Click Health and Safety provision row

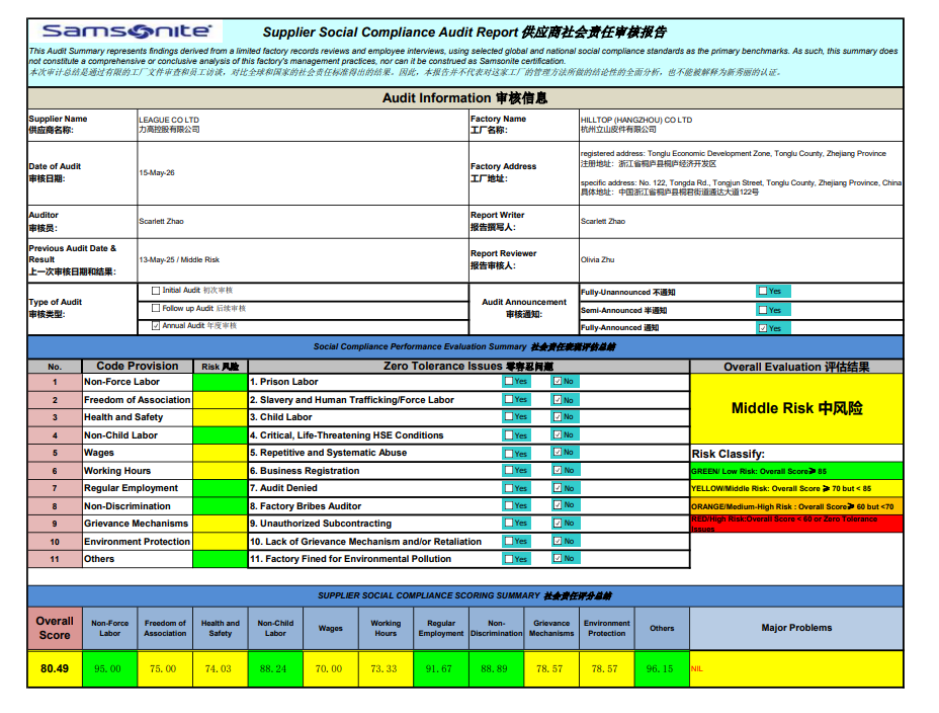point(137,417)
